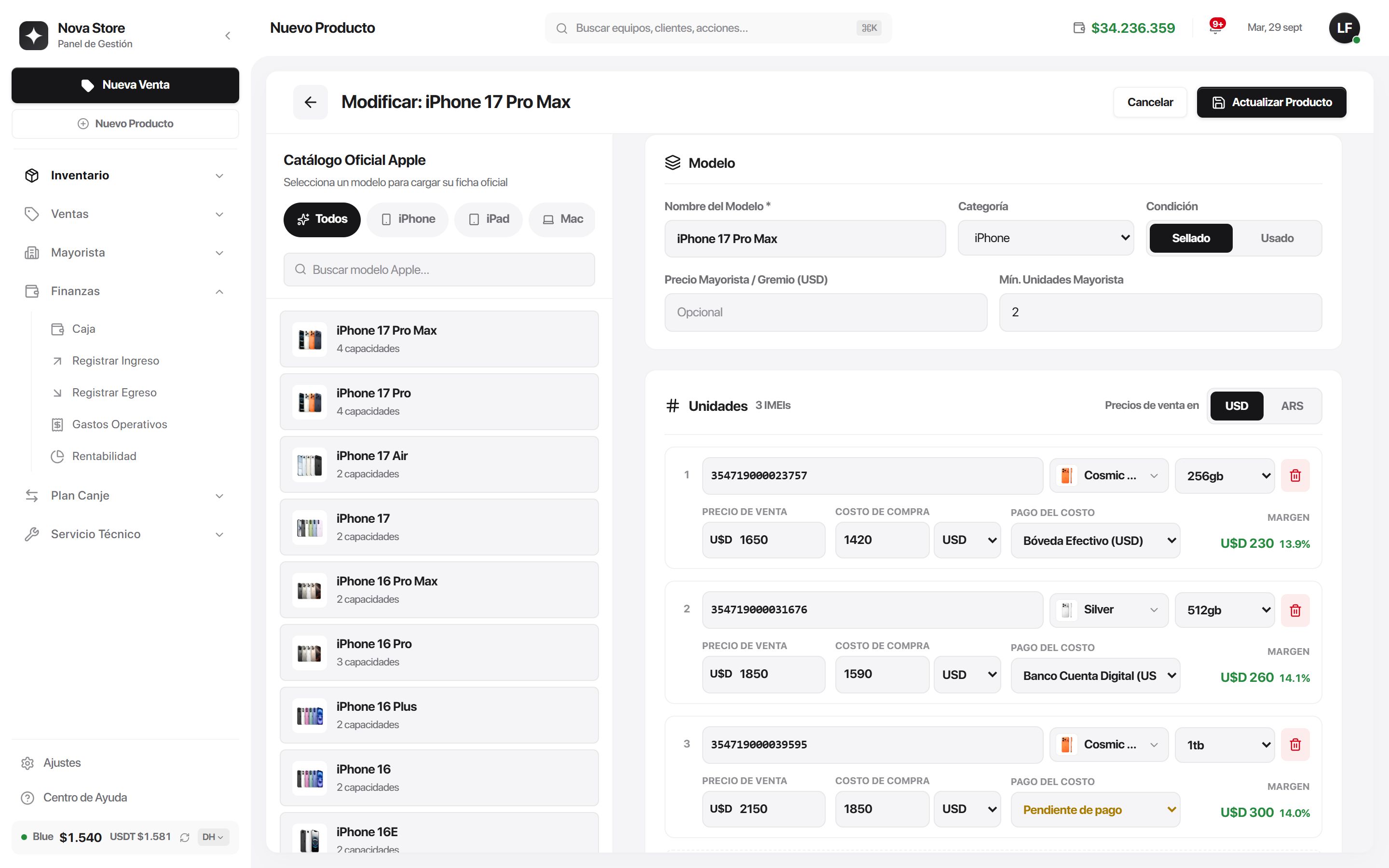Open the Cosmic color selector on unit 1
The height and width of the screenshot is (868, 1389).
1109,475
